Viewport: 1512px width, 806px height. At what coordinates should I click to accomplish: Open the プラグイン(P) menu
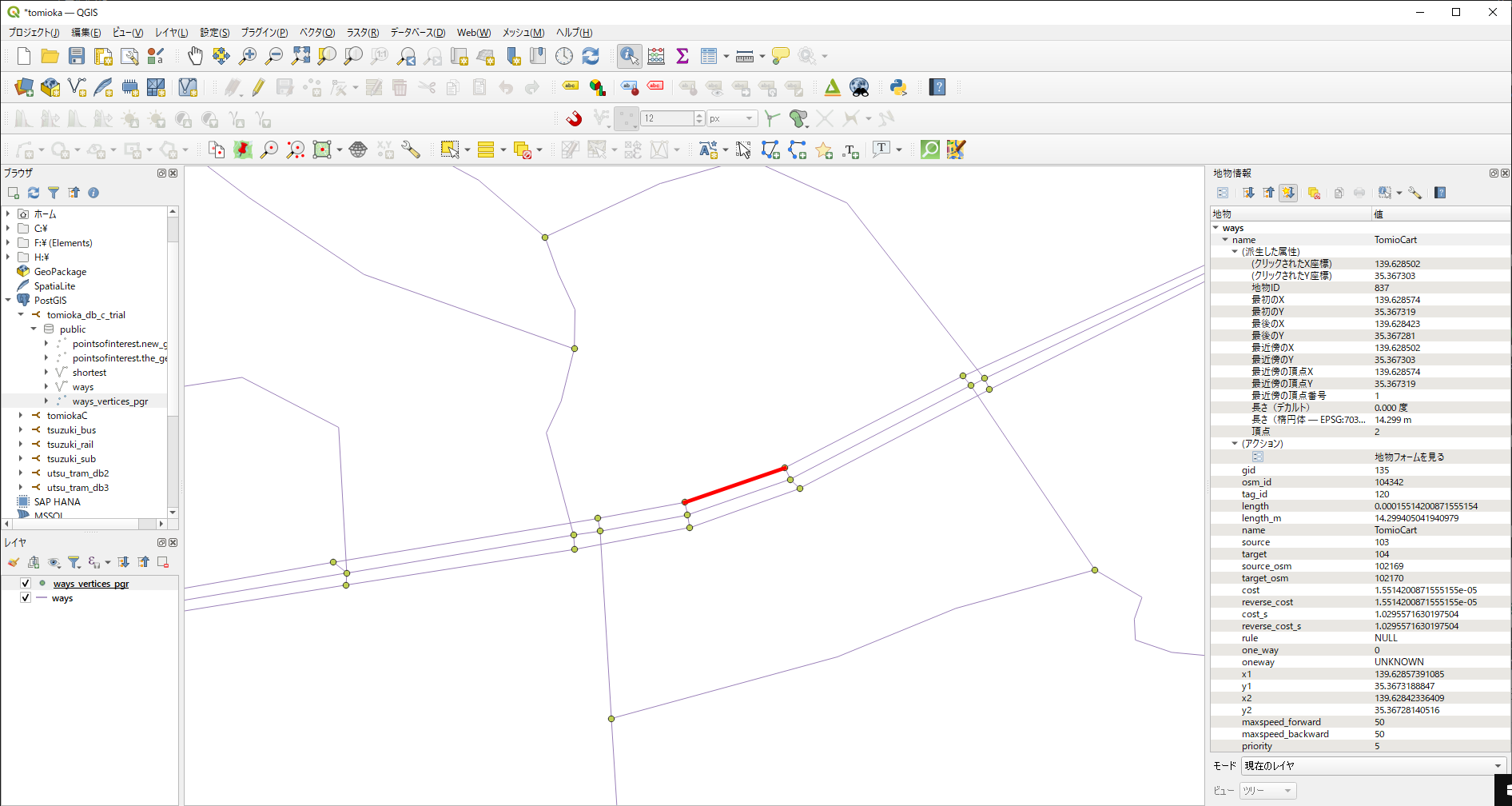[264, 33]
